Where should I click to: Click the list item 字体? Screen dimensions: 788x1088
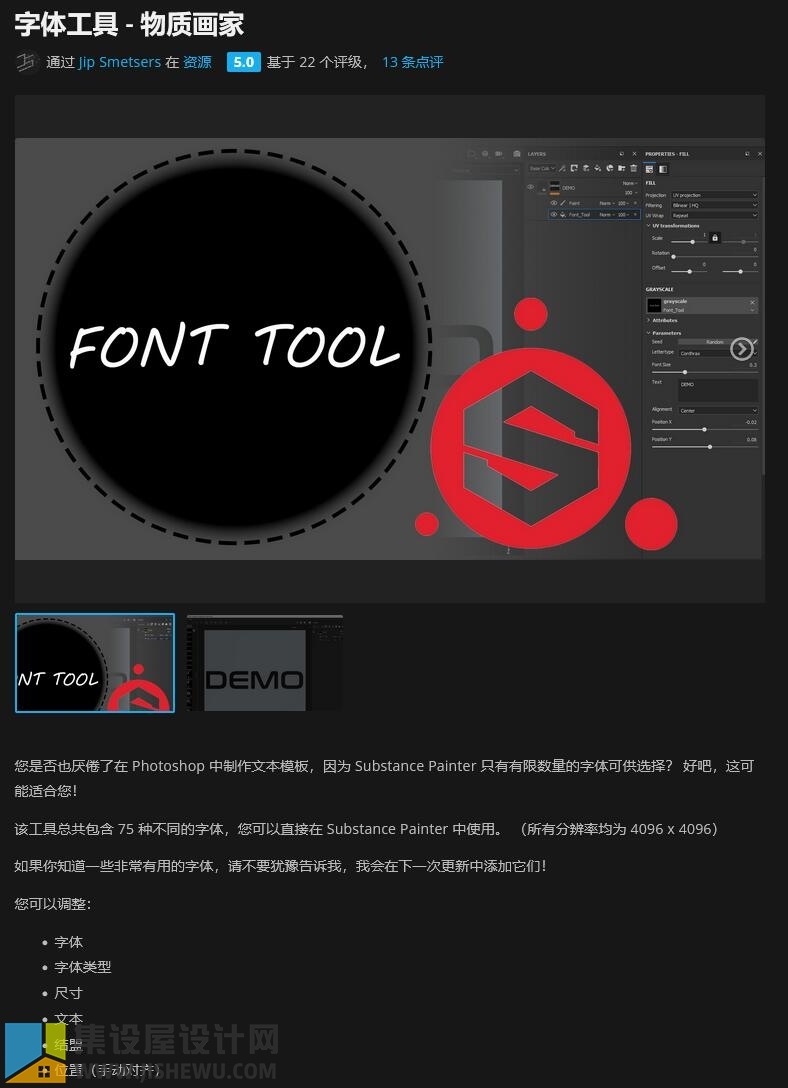[x=69, y=942]
